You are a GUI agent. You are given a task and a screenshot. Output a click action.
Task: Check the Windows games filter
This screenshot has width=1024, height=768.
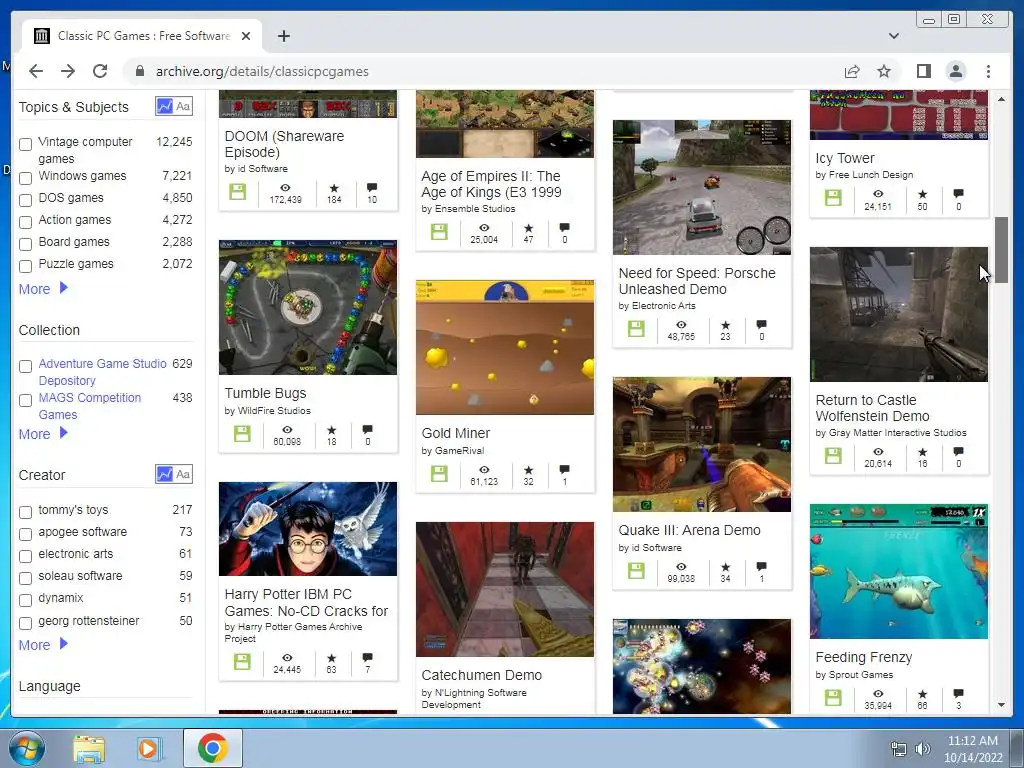25,178
